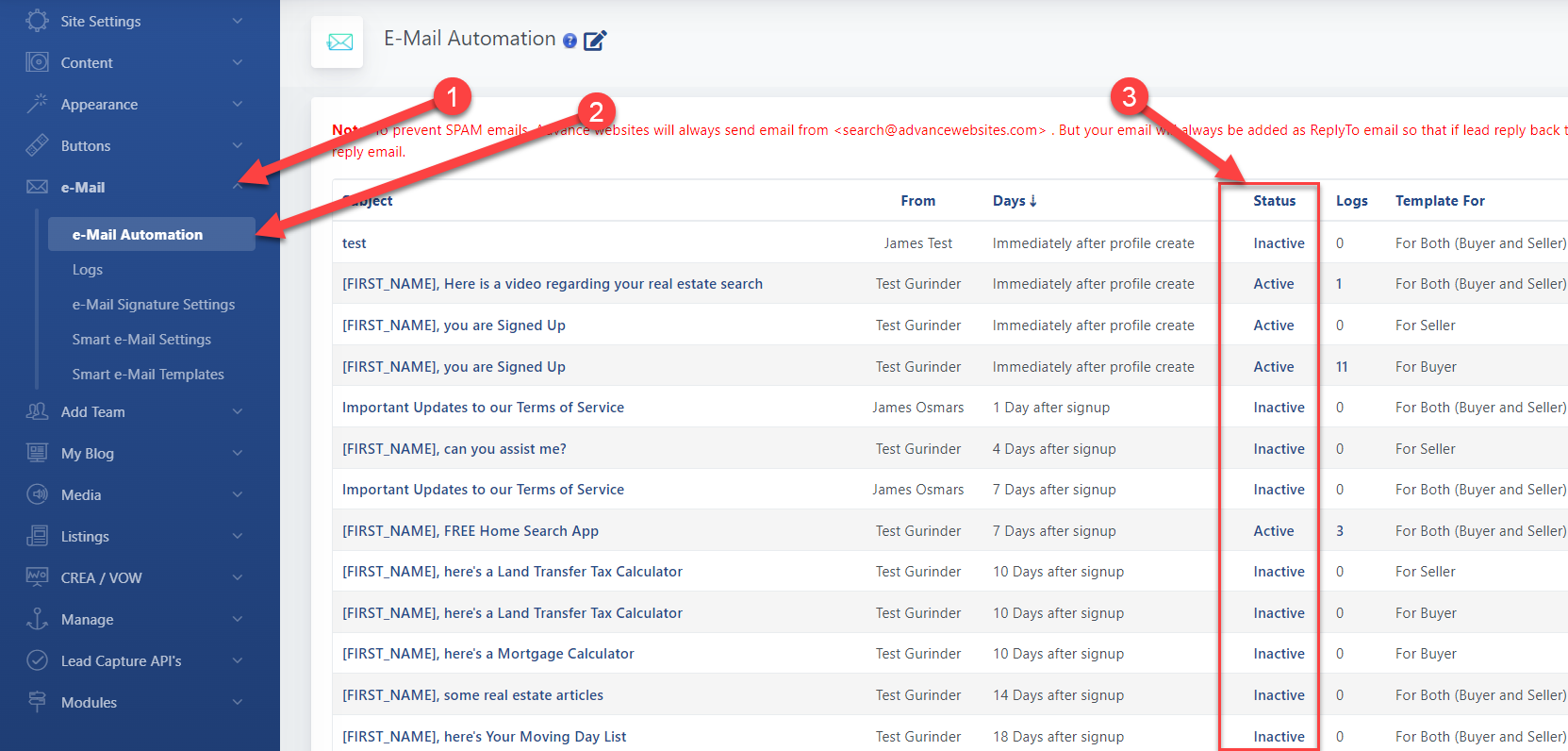The width and height of the screenshot is (1568, 751).
Task: Expand the Content menu chevron
Action: click(238, 62)
